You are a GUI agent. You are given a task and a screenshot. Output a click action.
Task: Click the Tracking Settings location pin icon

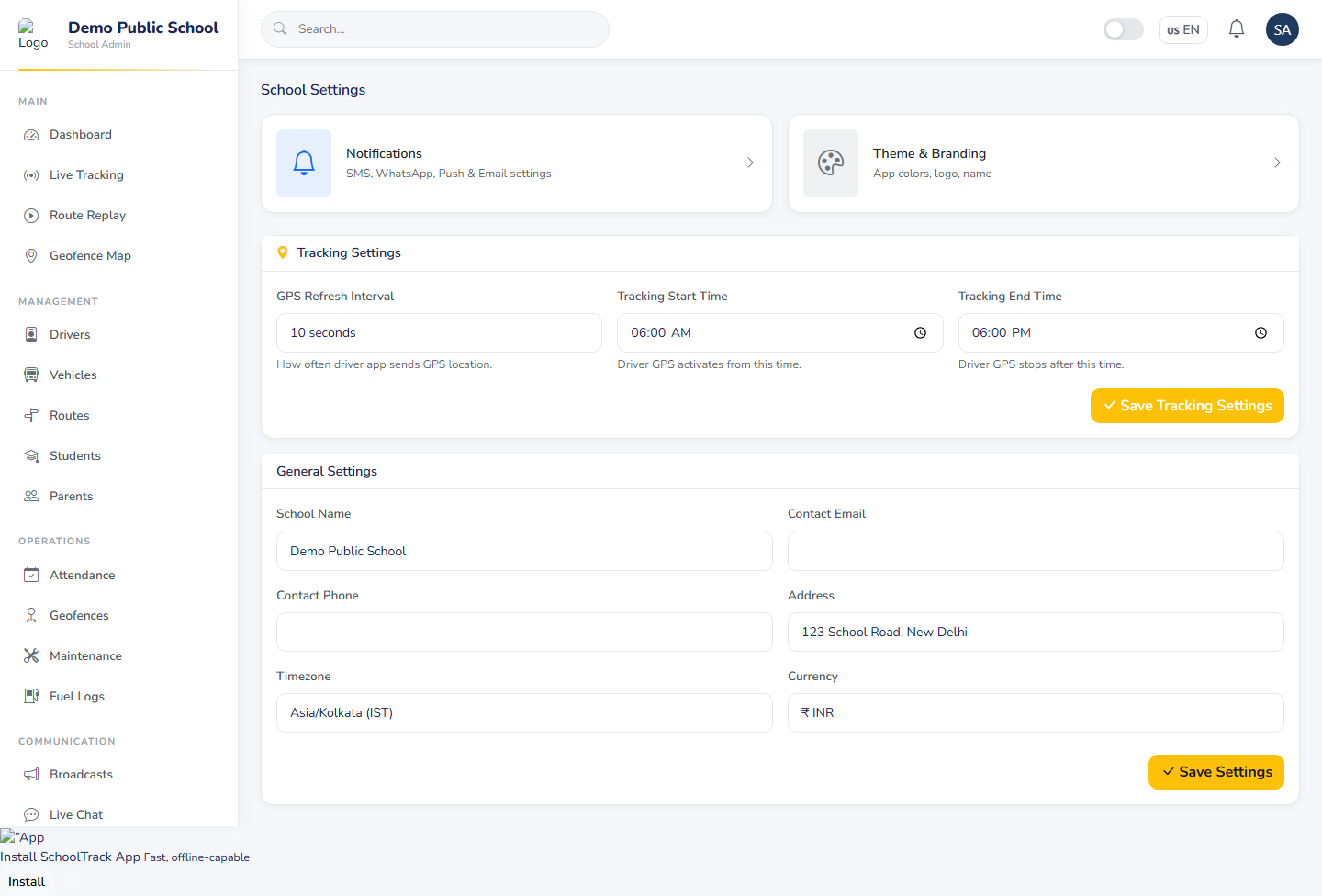(283, 252)
